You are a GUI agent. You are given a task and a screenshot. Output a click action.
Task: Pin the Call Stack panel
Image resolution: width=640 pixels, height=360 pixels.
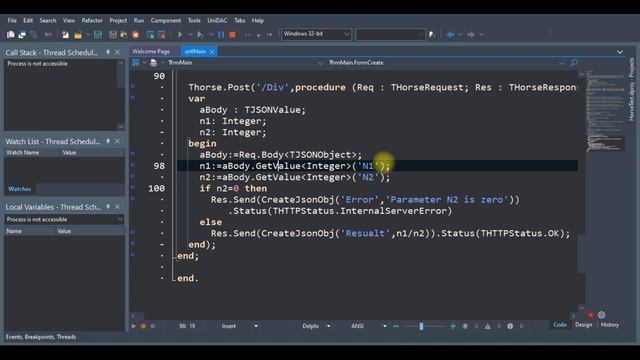[108, 52]
